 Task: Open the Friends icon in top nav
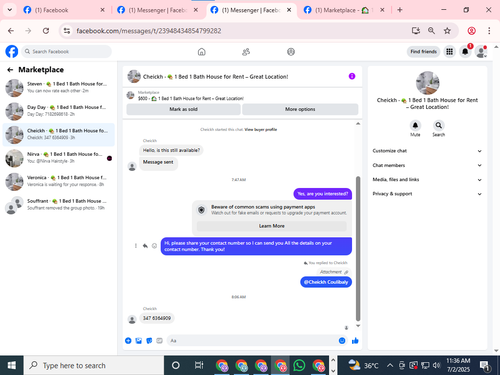click(246, 52)
